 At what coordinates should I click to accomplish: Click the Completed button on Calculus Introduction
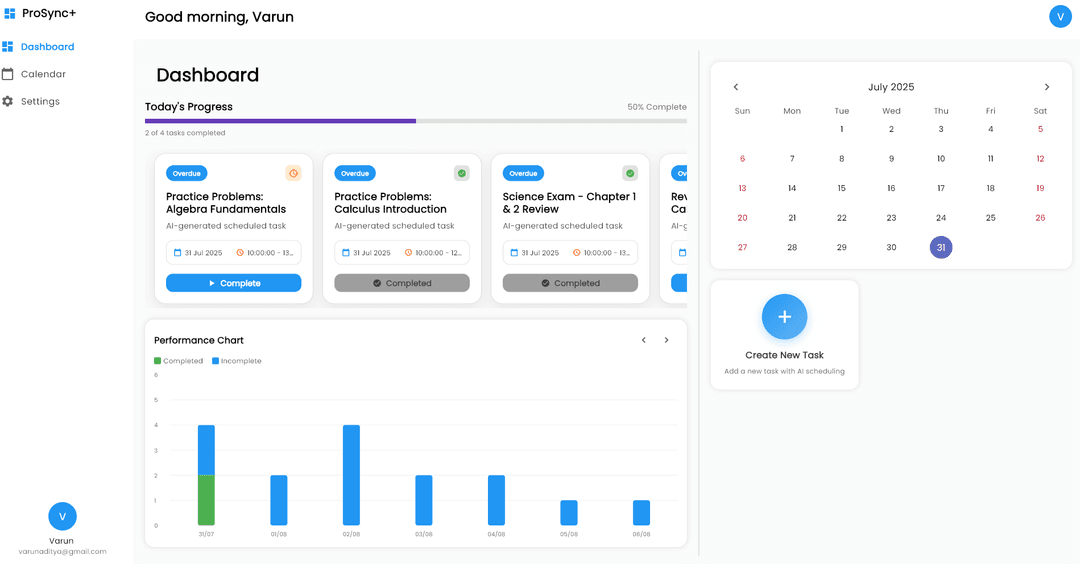(x=402, y=283)
